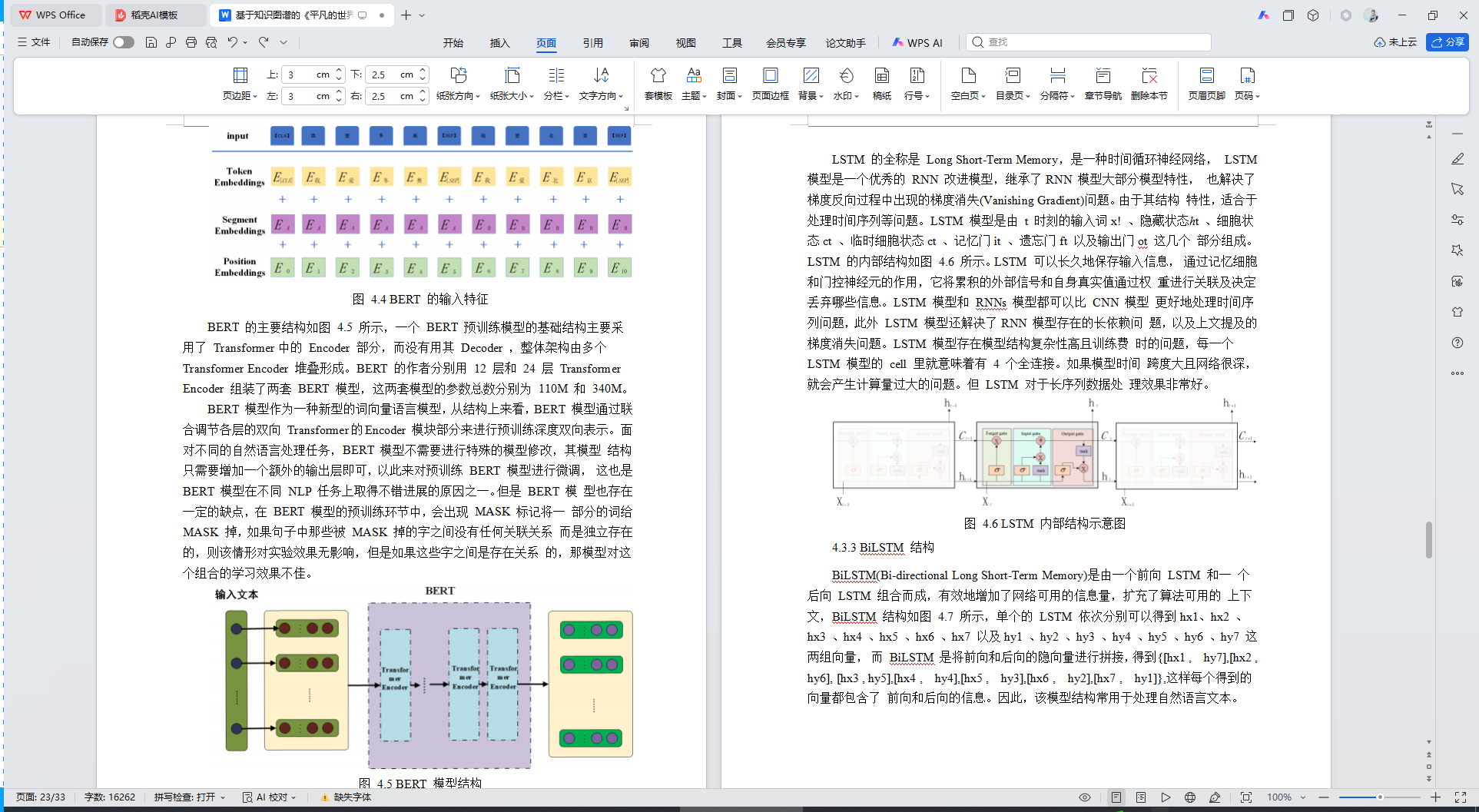Open the 视图 ribbon tab
The image size is (1479, 812).
point(686,43)
